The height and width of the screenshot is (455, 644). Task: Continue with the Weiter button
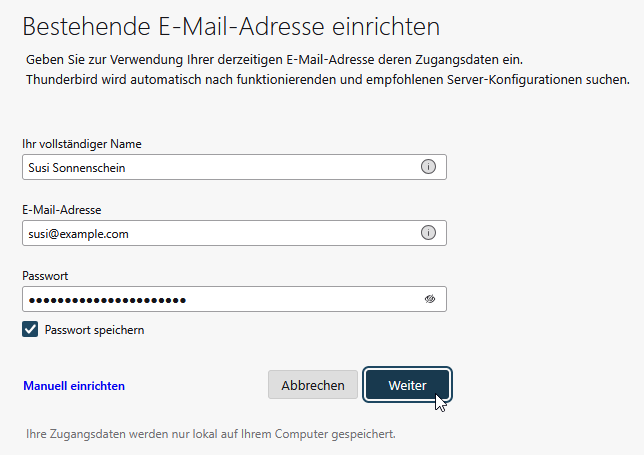point(407,385)
